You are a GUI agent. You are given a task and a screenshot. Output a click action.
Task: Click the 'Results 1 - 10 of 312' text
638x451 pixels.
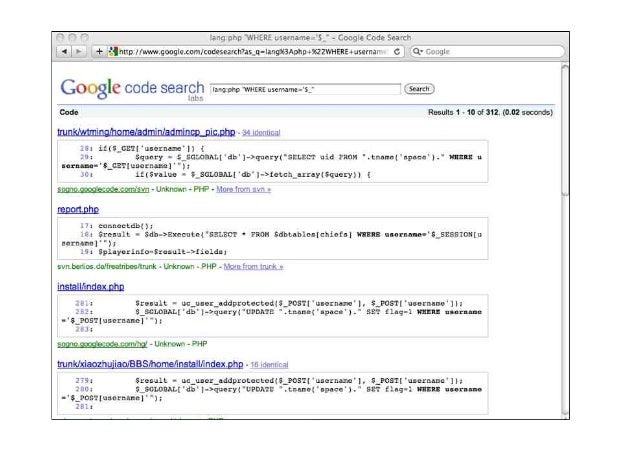pos(463,112)
